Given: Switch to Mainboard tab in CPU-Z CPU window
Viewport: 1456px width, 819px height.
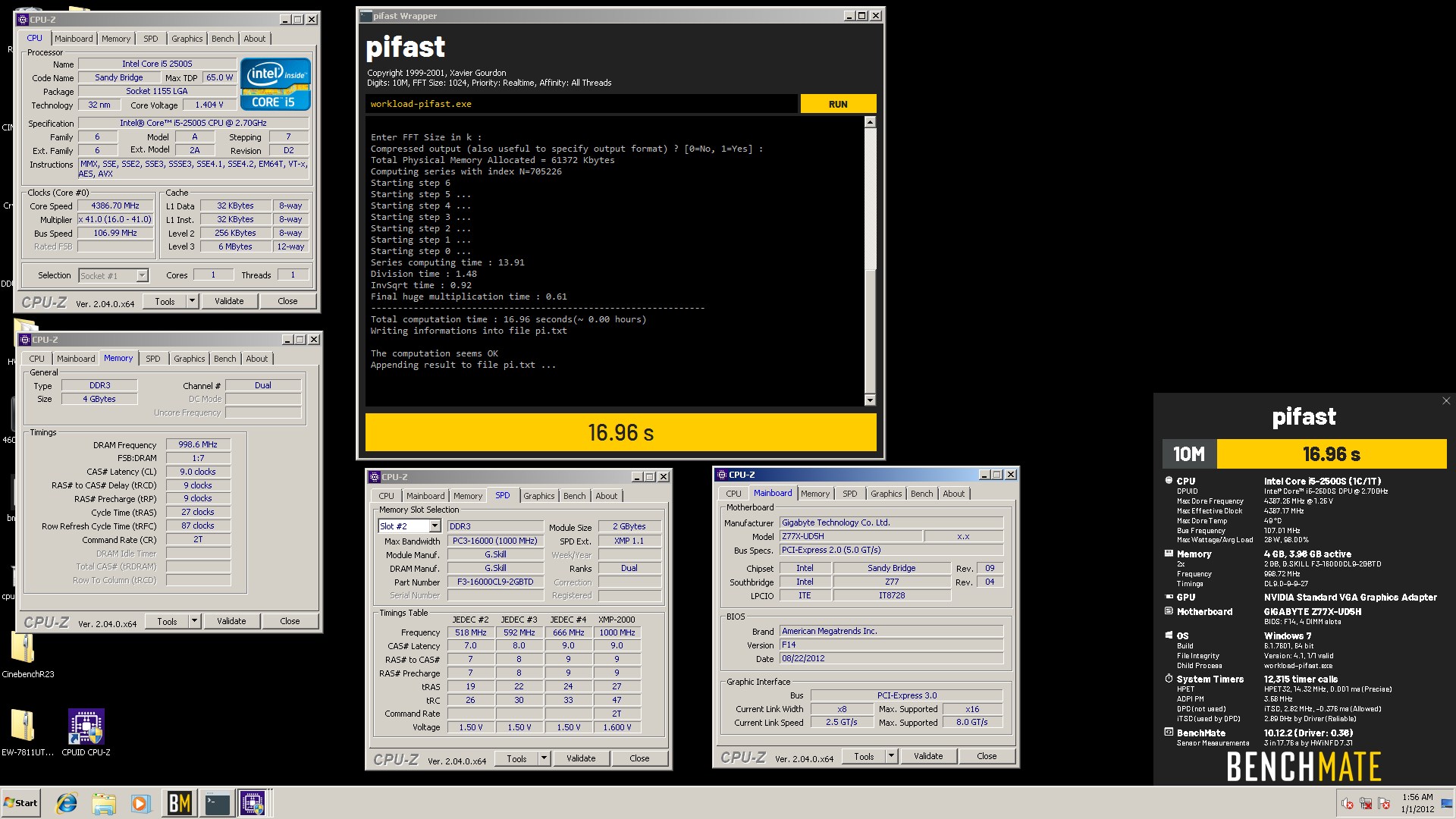Looking at the screenshot, I should (74, 39).
